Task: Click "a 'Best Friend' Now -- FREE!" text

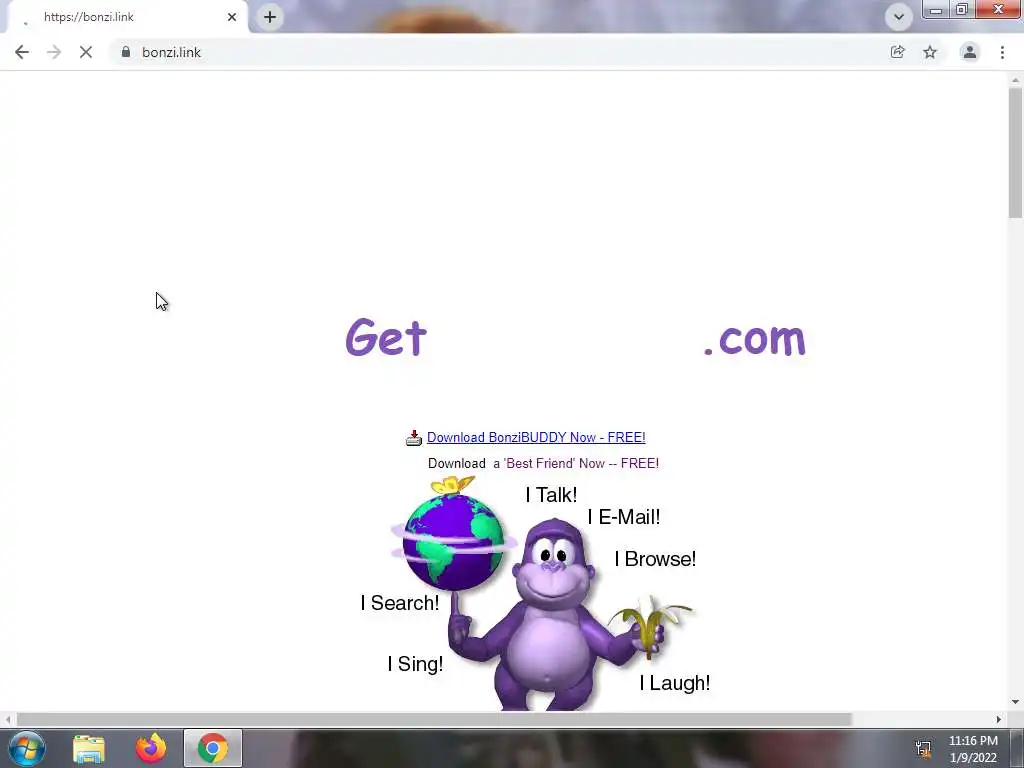Action: [576, 464]
